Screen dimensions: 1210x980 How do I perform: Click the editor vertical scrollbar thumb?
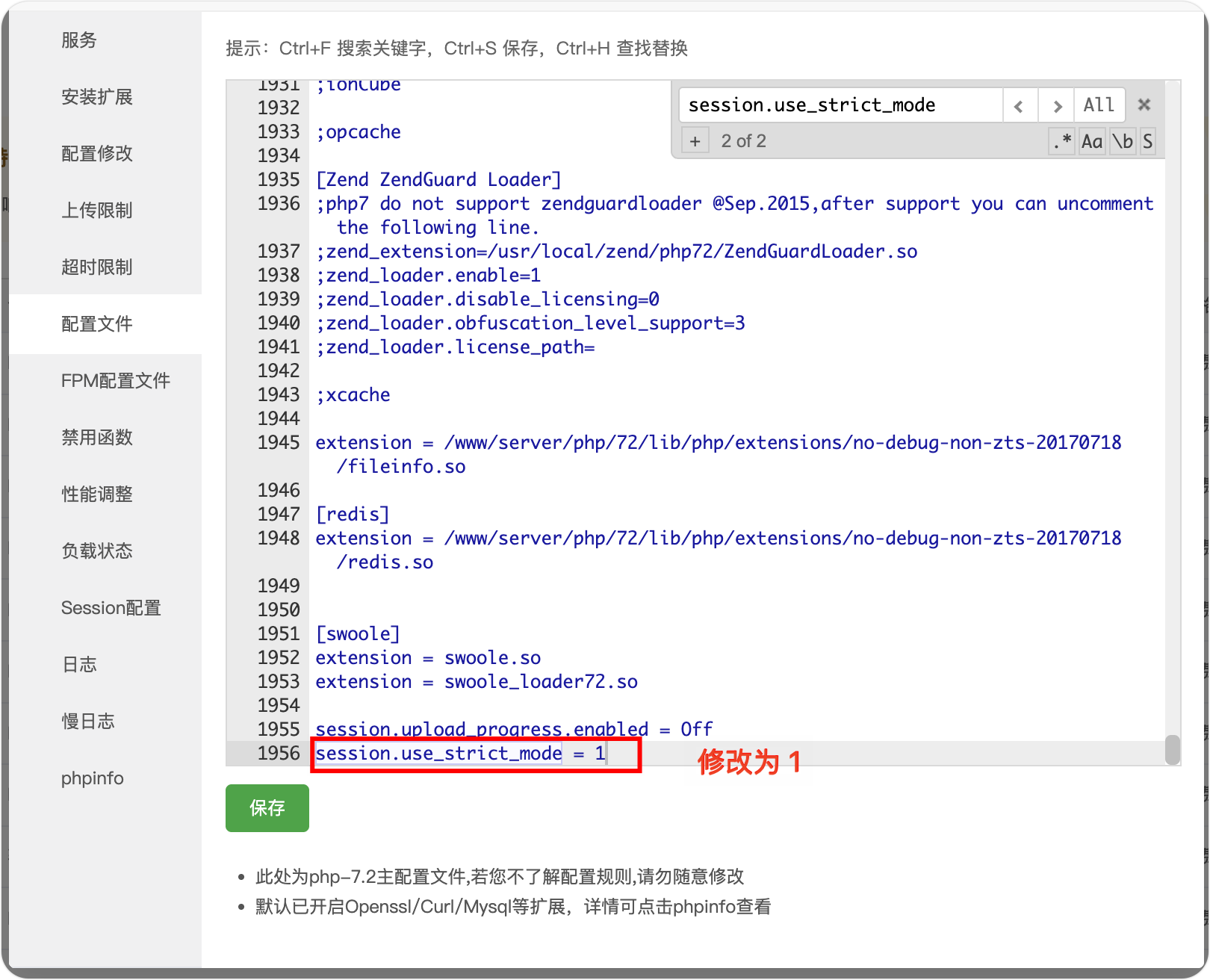point(1173,750)
